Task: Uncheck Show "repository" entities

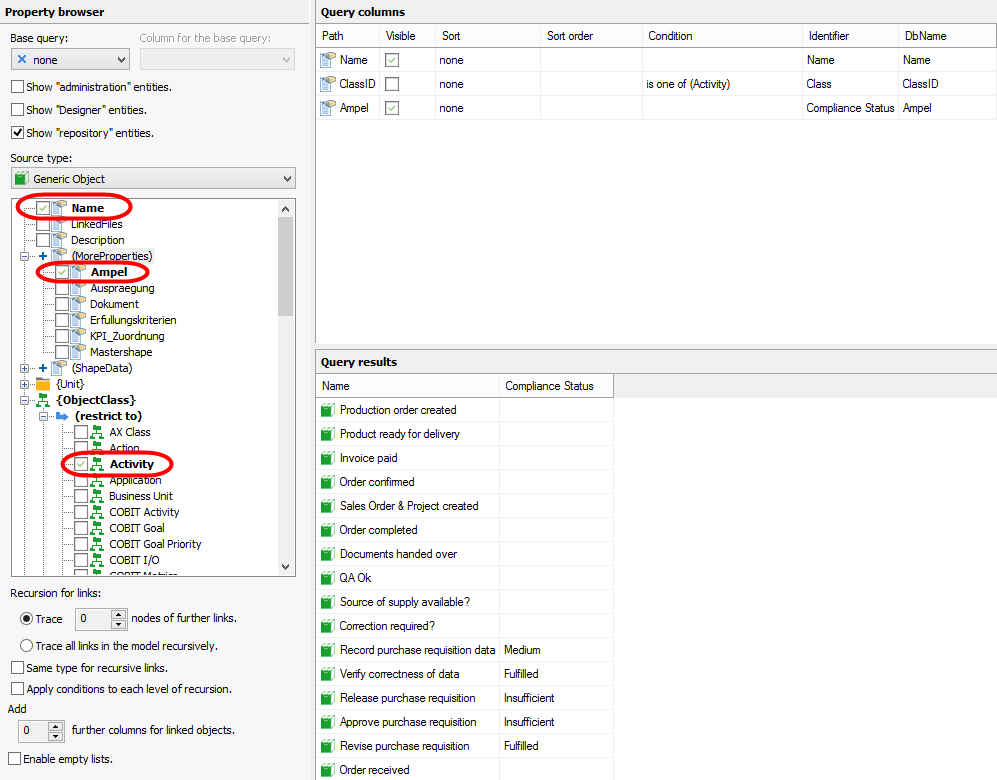Action: tap(18, 133)
